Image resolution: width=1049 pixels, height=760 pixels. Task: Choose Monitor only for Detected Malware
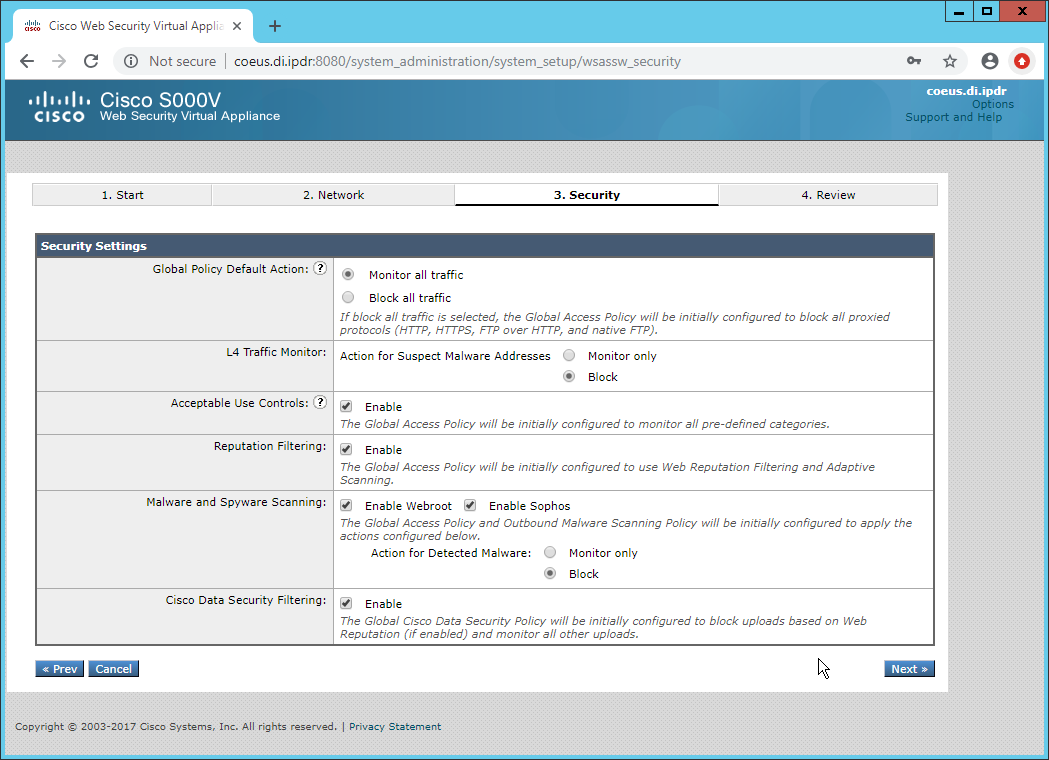550,552
